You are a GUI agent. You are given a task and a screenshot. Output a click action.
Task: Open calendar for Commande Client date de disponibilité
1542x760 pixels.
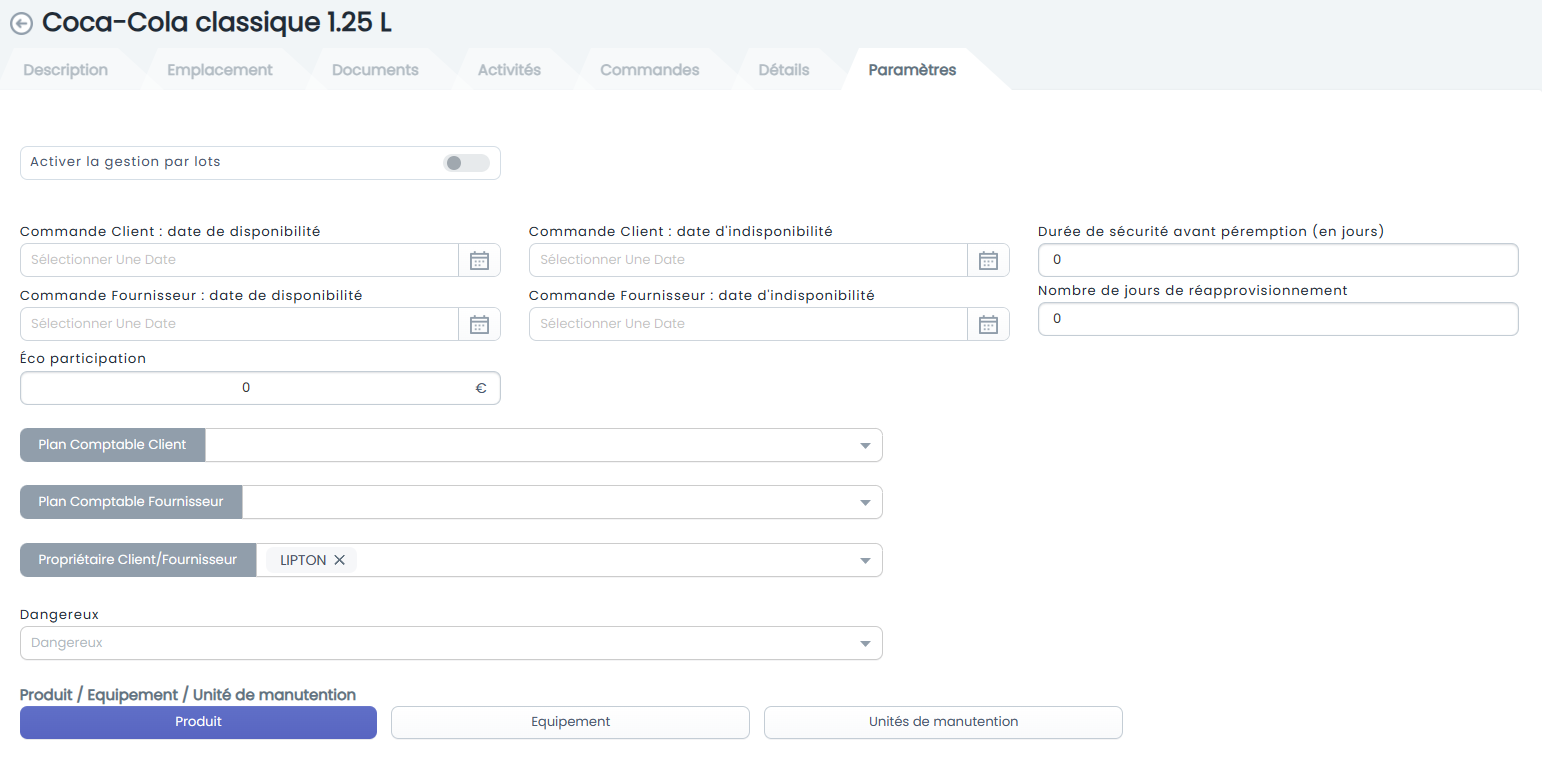pyautogui.click(x=479, y=260)
